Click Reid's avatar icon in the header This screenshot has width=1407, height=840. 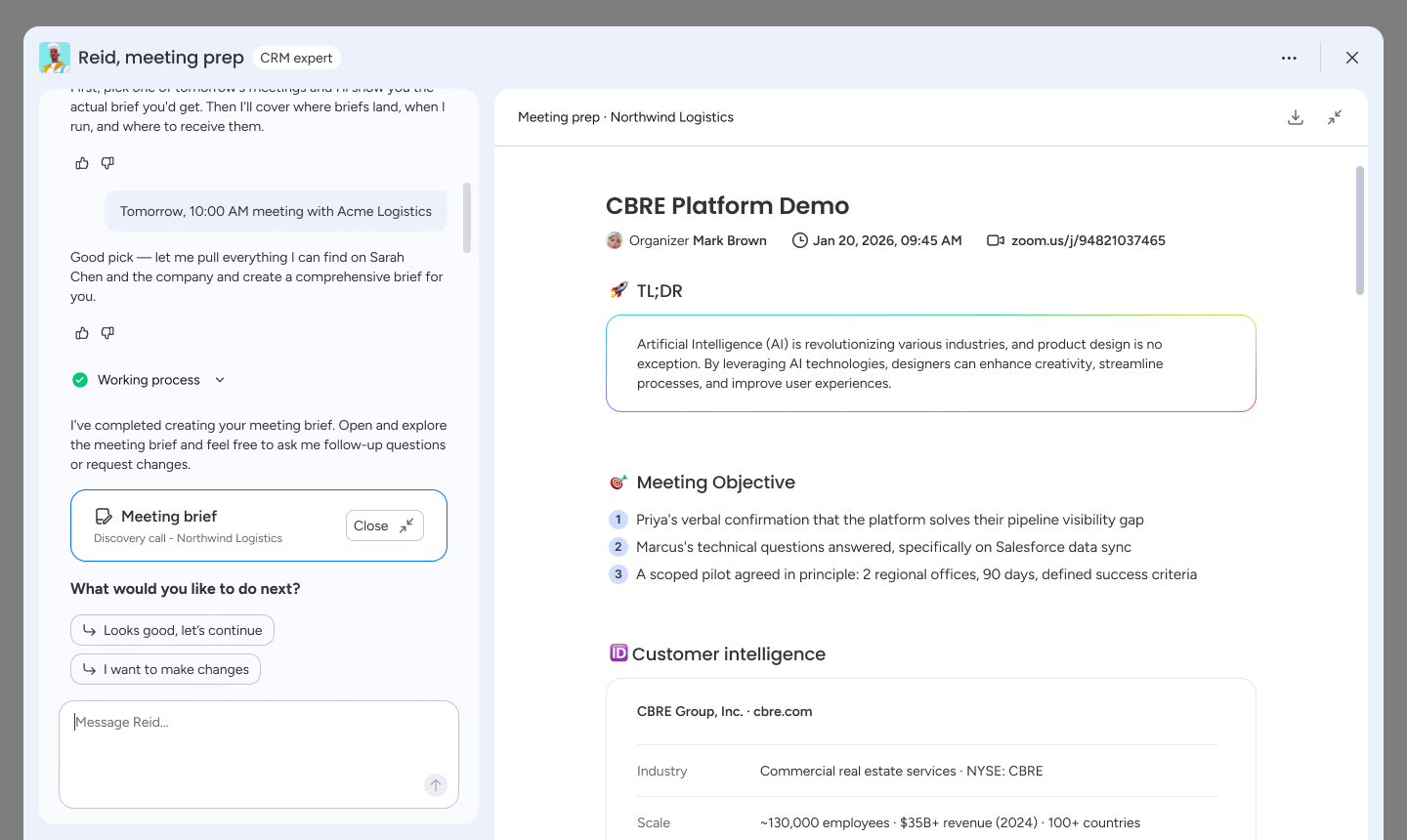coord(55,58)
